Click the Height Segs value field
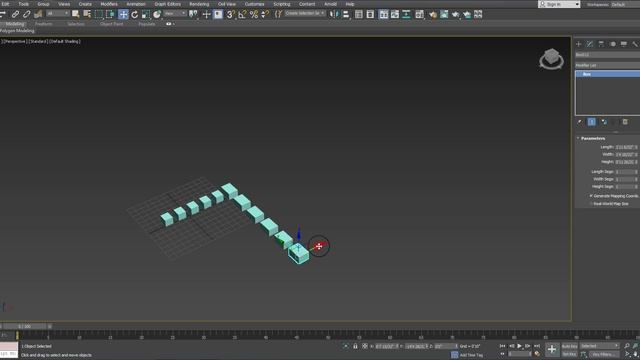The height and width of the screenshot is (360, 640). click(625, 187)
